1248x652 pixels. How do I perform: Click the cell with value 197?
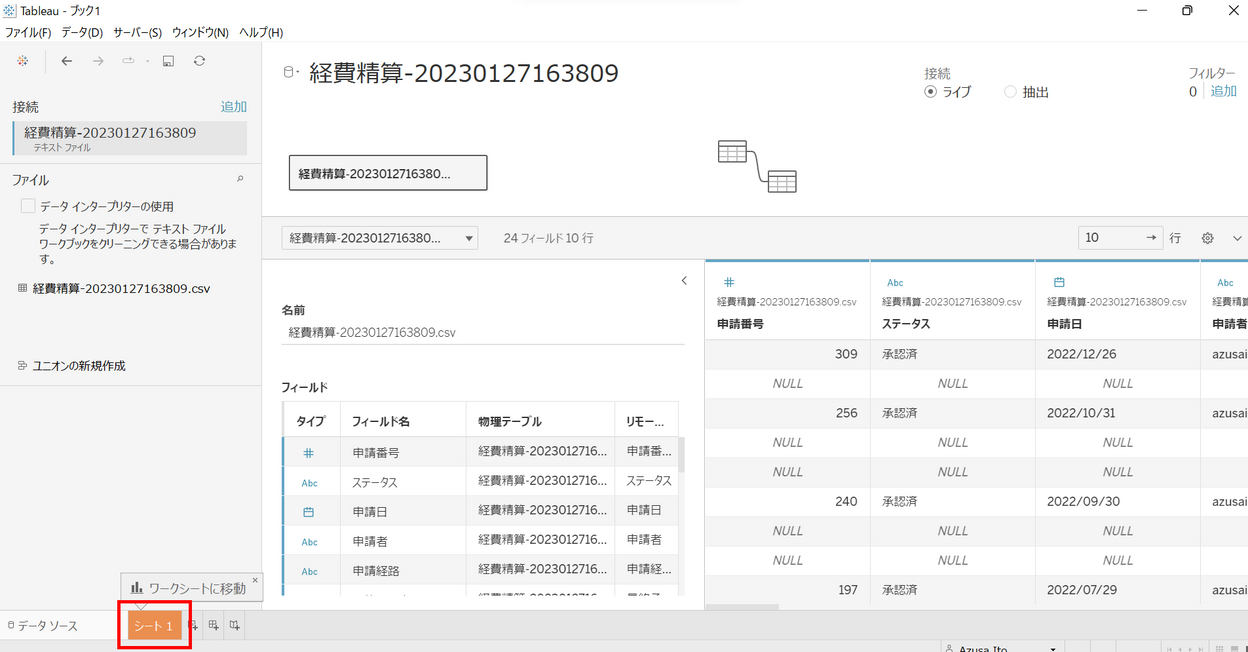tap(787, 590)
